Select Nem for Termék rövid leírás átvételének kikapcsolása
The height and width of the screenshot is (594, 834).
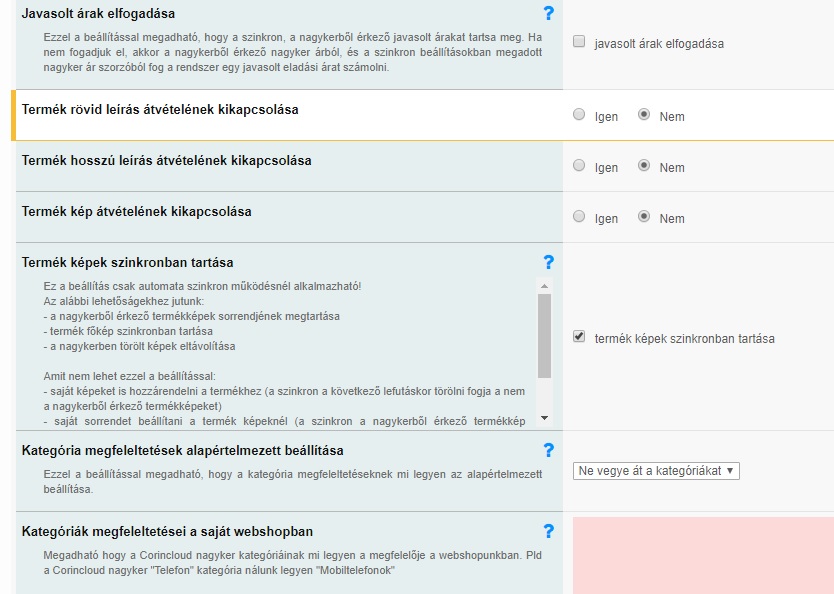tap(644, 115)
